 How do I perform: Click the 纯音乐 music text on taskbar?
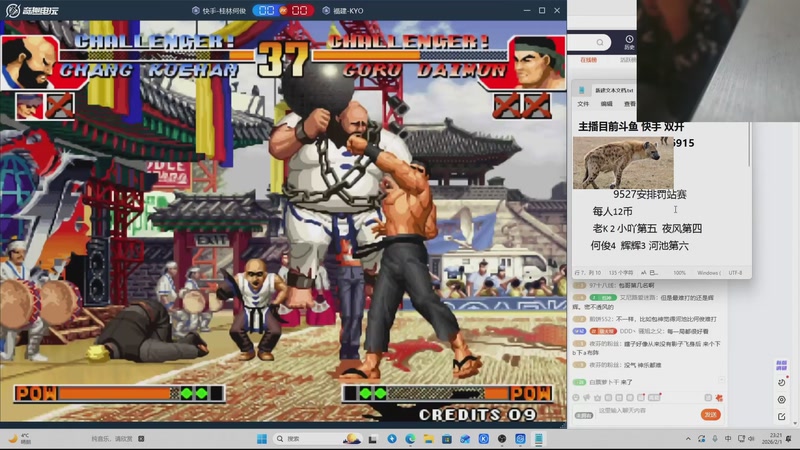click(112, 439)
